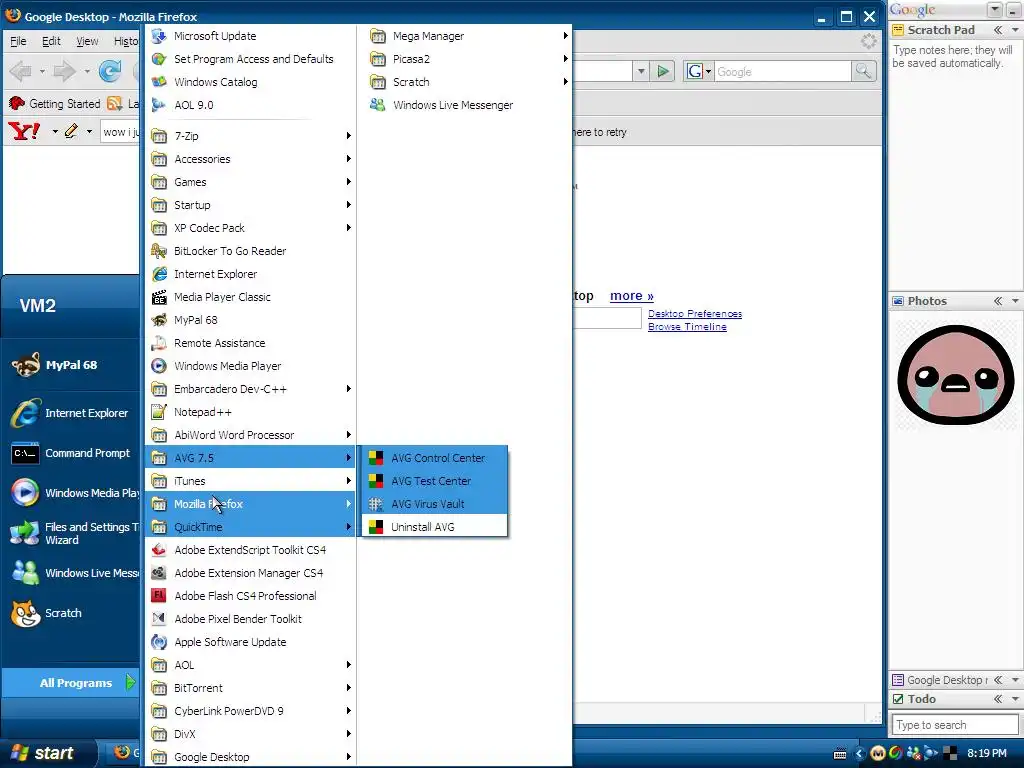Launch Media Player Classic
1024x768 pixels.
pyautogui.click(x=251, y=296)
